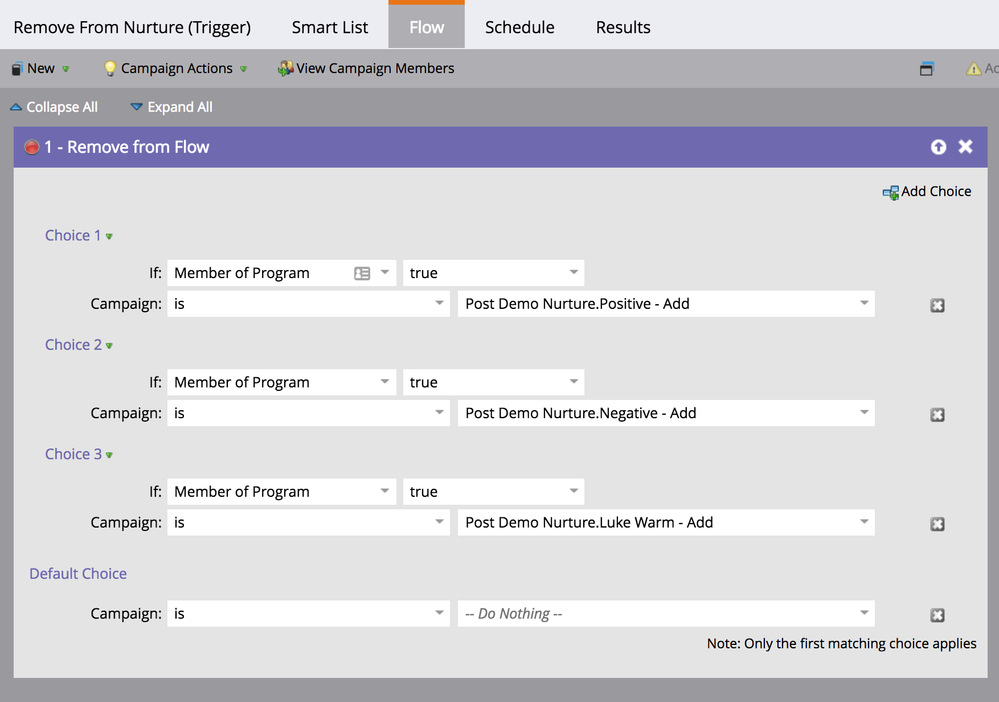
Task: Remove the Default Choice with its delete icon
Action: pyautogui.click(x=937, y=613)
